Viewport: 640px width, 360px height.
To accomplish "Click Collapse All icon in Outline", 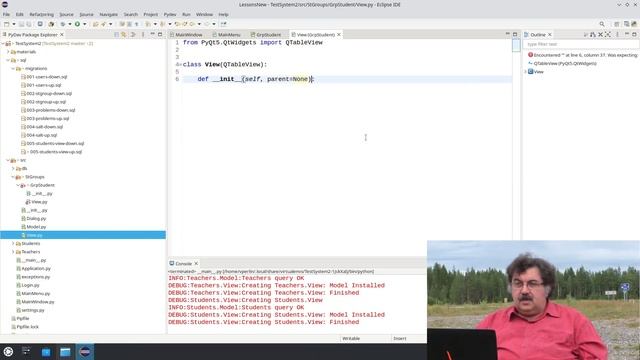I will (x=600, y=35).
